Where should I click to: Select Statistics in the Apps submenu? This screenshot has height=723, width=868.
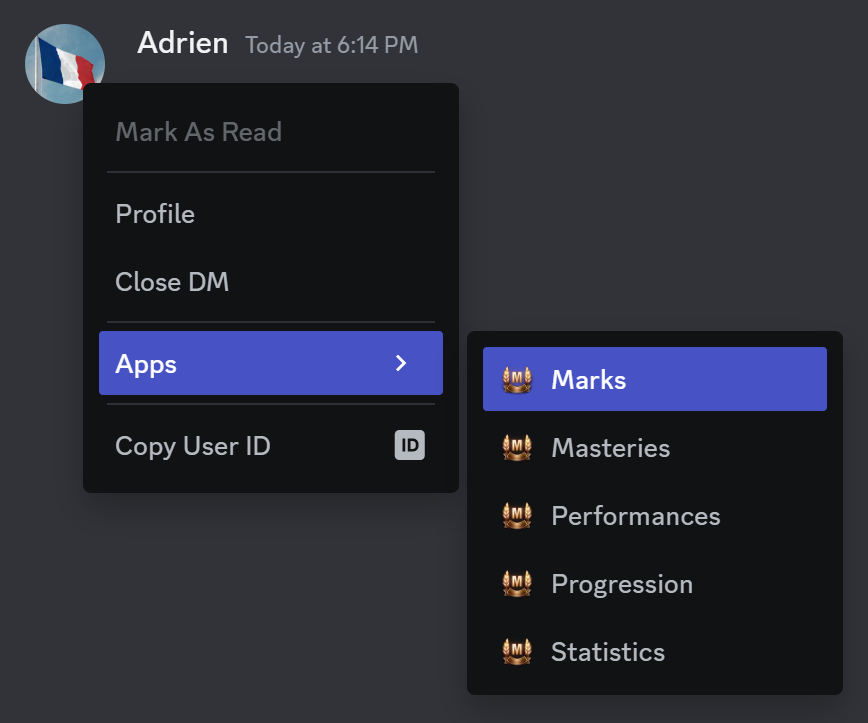coord(607,652)
